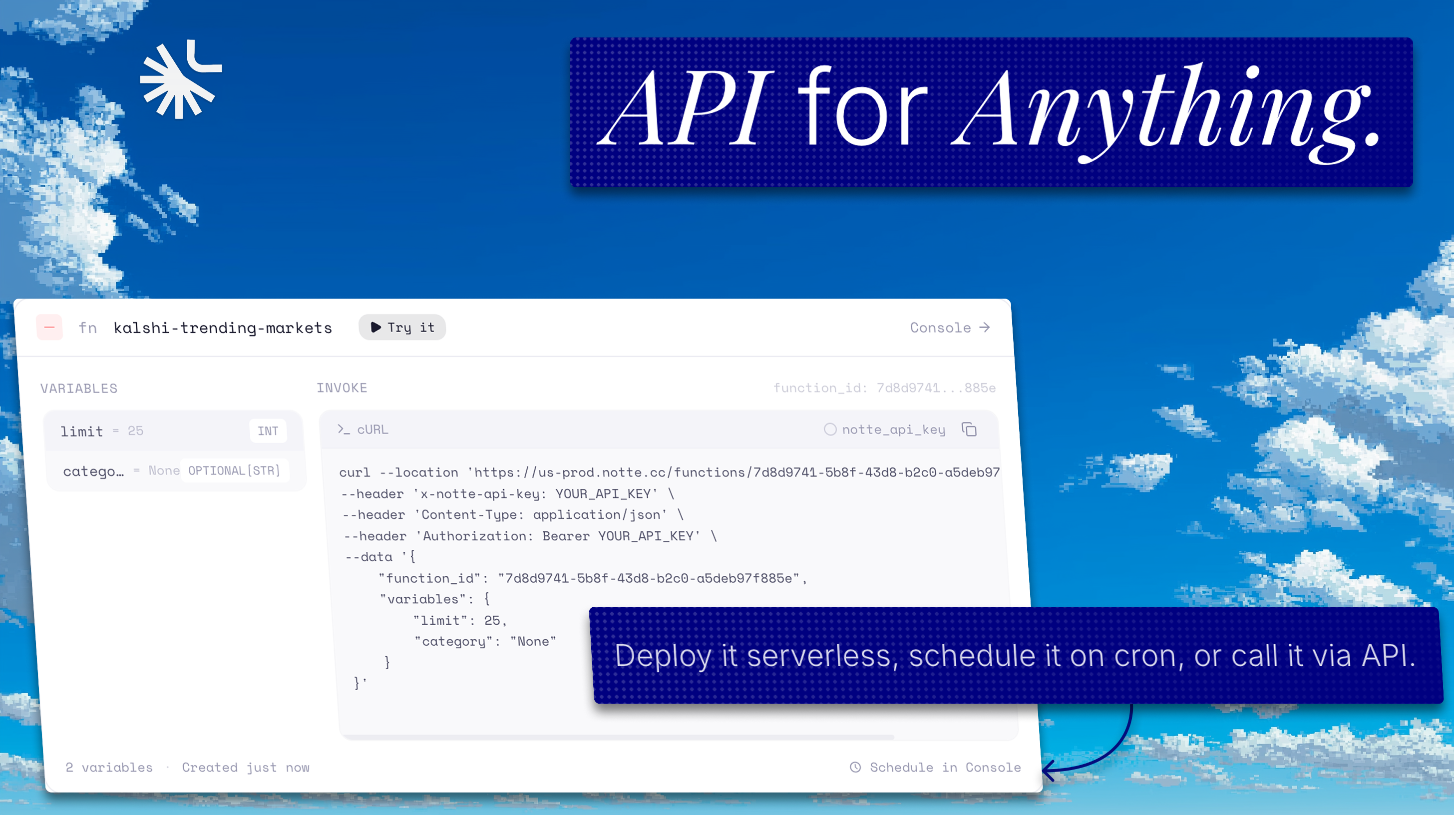Switch to the INVOKE section
The image size is (1456, 815).
pyautogui.click(x=342, y=388)
